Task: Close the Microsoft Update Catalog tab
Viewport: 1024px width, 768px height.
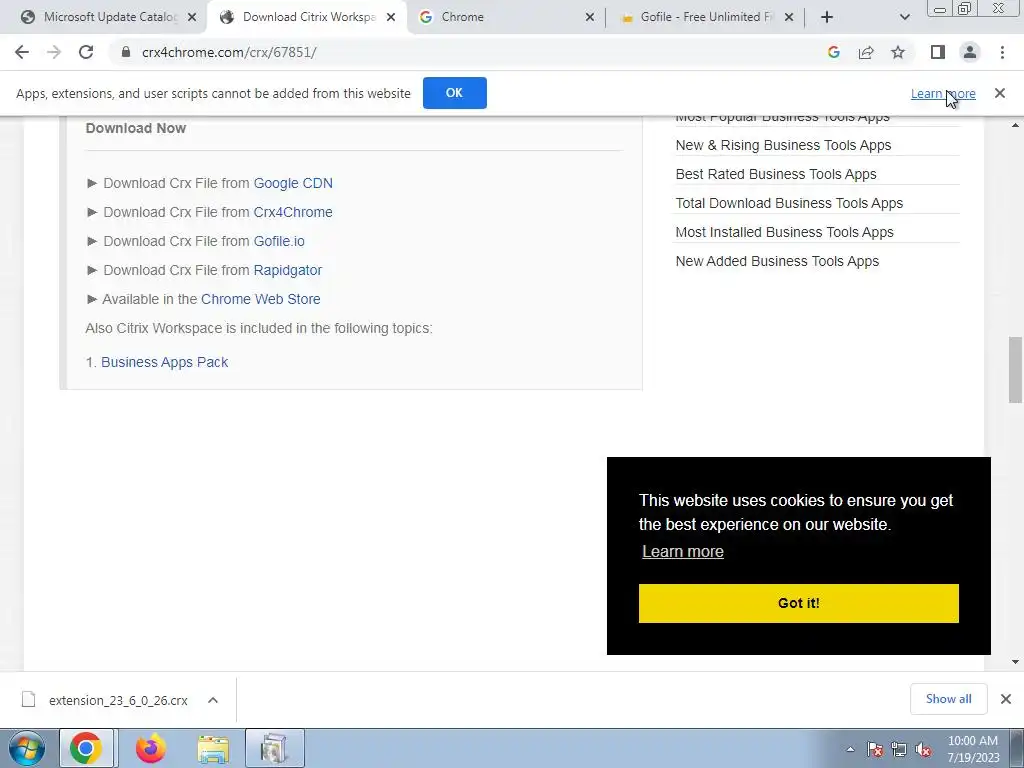Action: pyautogui.click(x=192, y=17)
